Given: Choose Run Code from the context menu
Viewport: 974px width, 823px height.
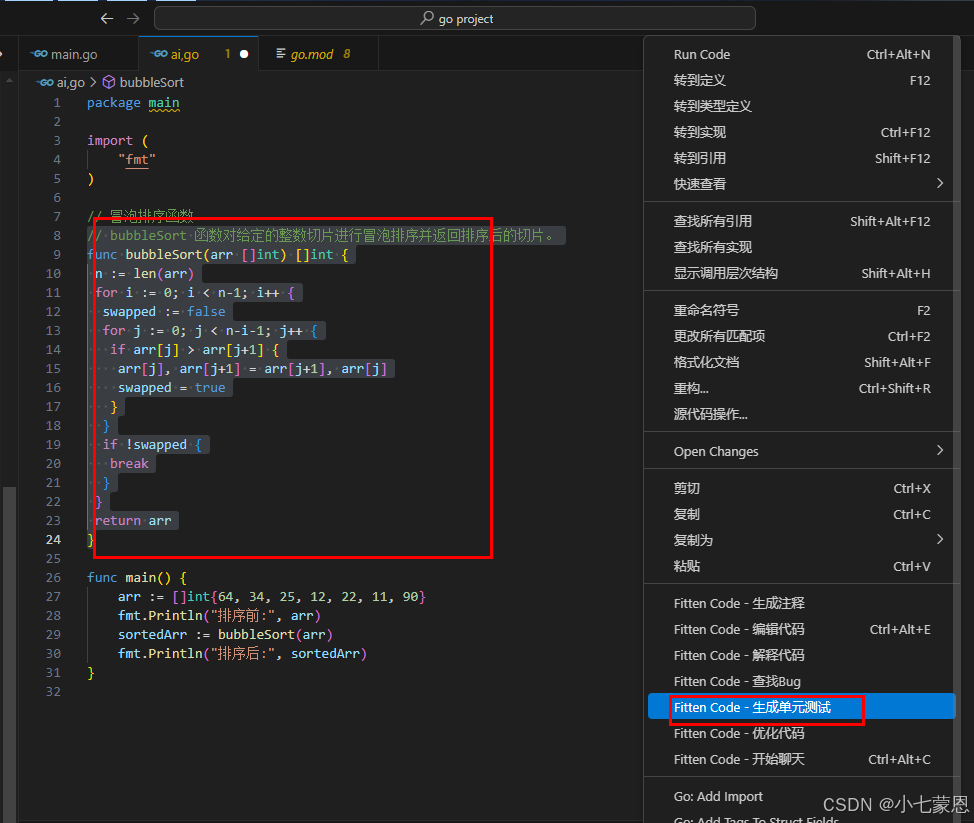Looking at the screenshot, I should point(702,54).
